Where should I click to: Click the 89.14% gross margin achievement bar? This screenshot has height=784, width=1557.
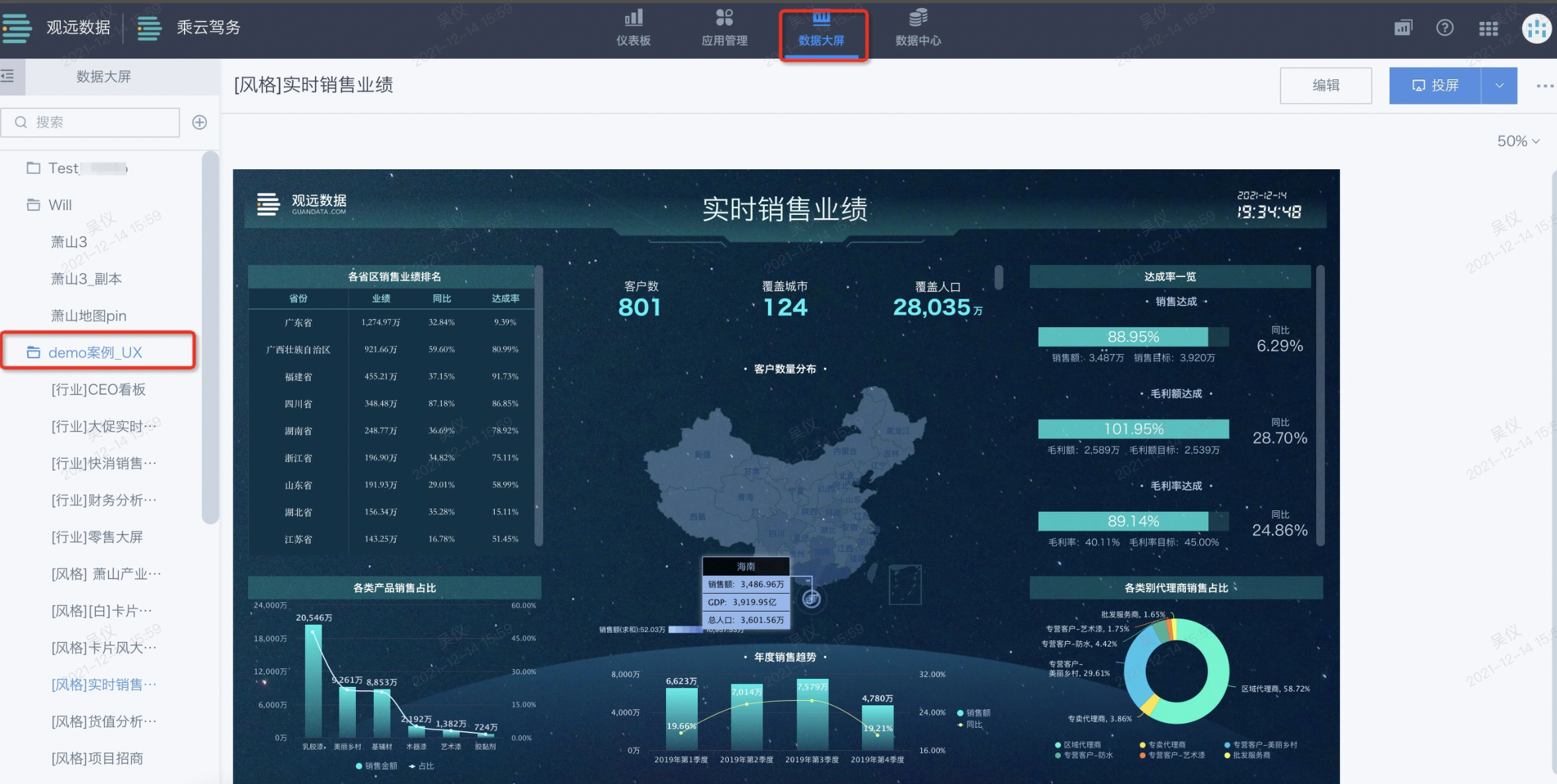pos(1133,521)
